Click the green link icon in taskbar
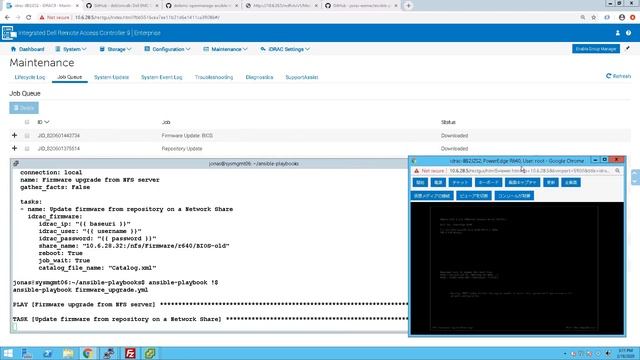The image size is (640, 360). [150, 353]
